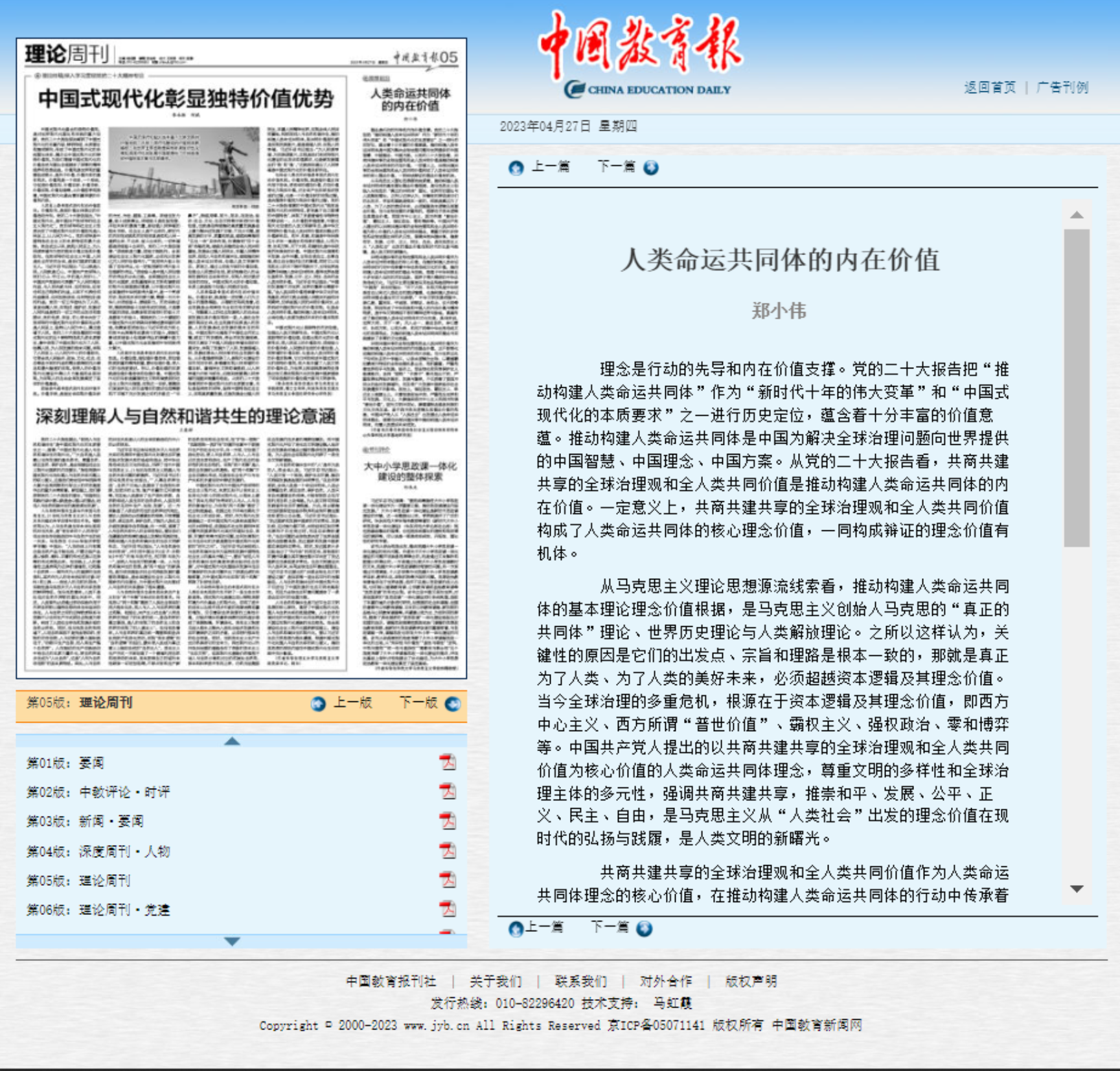
Task: Click the date 2023年04月27日 星期四
Action: pyautogui.click(x=569, y=126)
